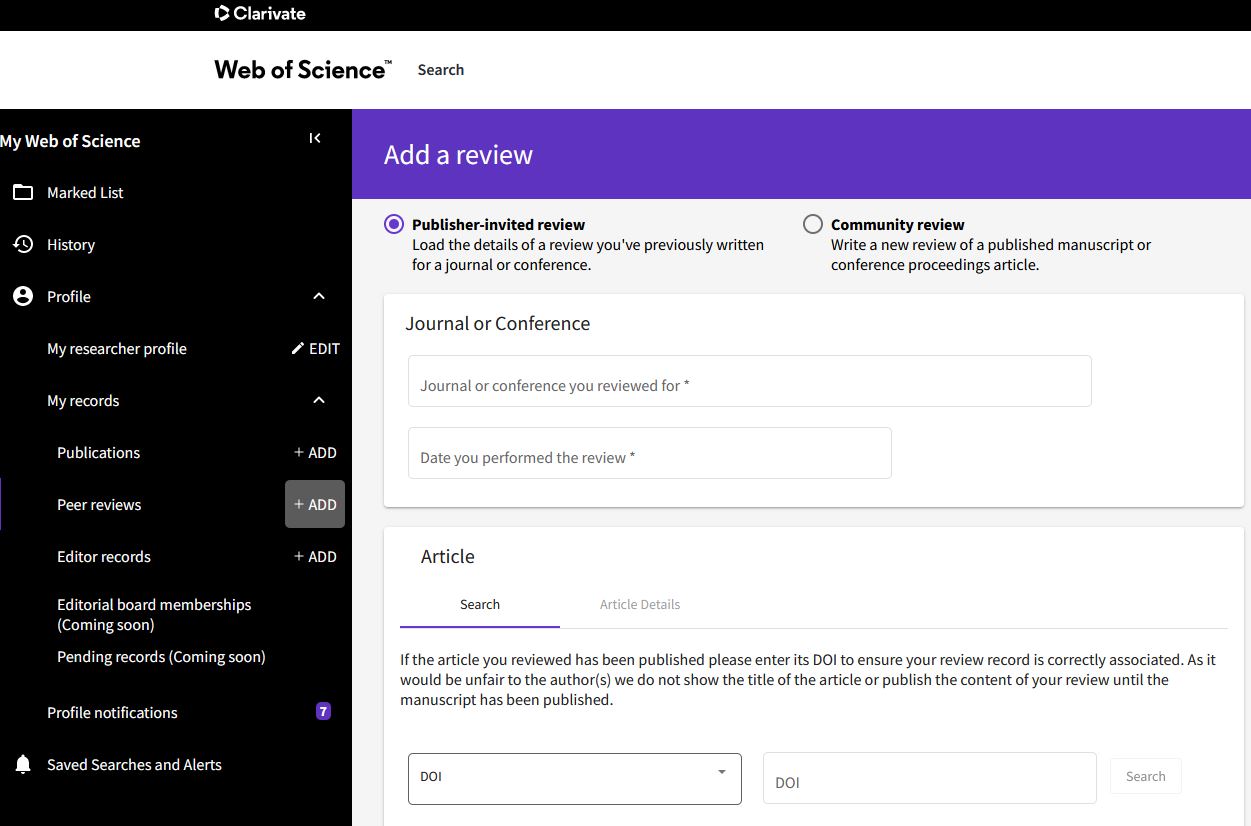Open Search link in the top header

pos(441,70)
